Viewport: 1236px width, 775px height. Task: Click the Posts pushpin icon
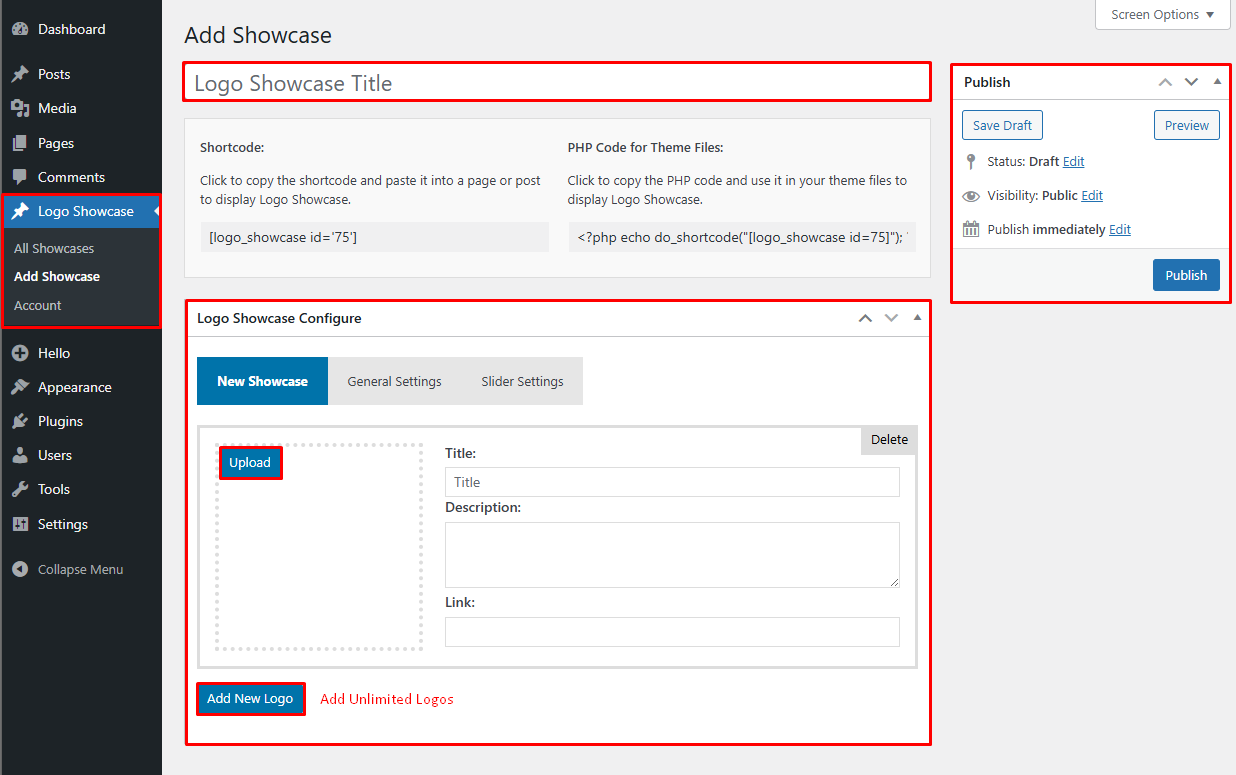20,74
